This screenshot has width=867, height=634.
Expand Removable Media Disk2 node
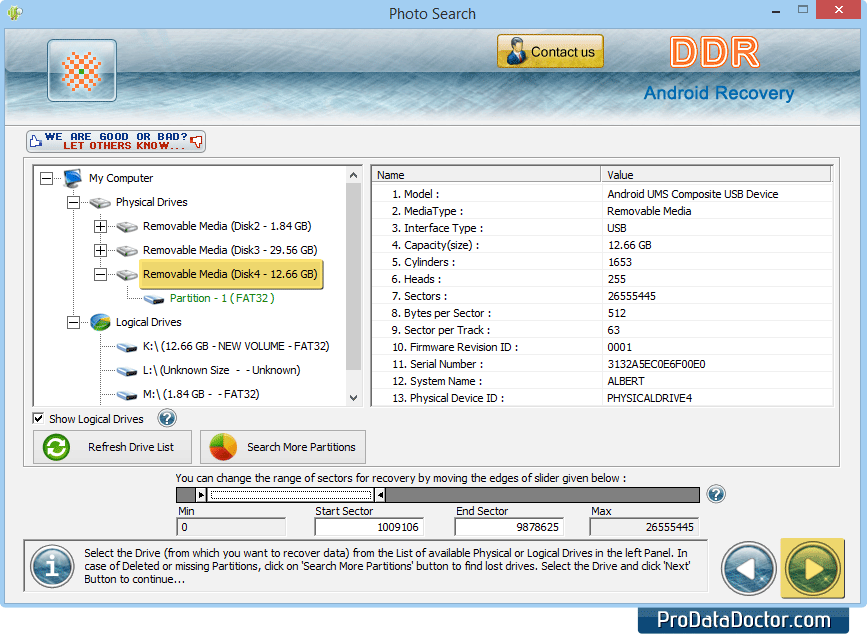pos(100,226)
